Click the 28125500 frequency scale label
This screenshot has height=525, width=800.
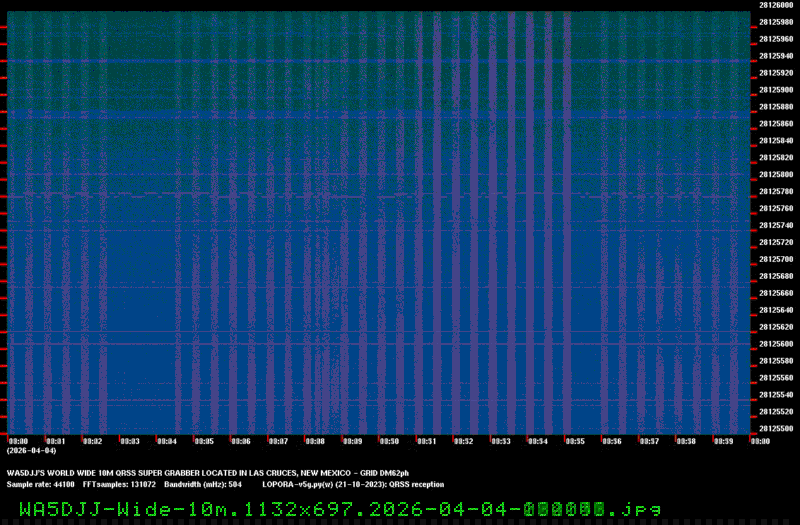coord(776,428)
